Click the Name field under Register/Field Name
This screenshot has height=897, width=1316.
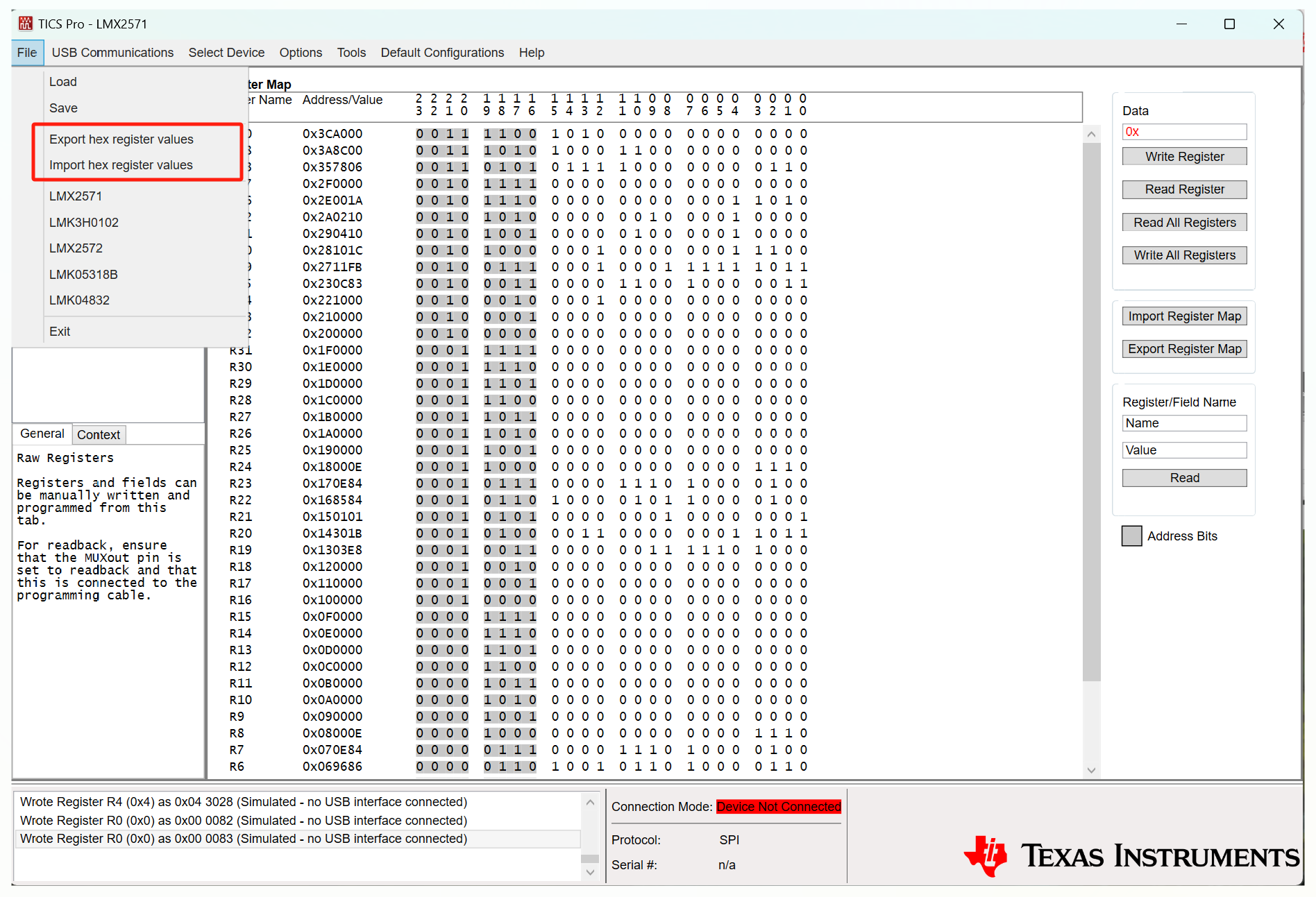pyautogui.click(x=1184, y=423)
